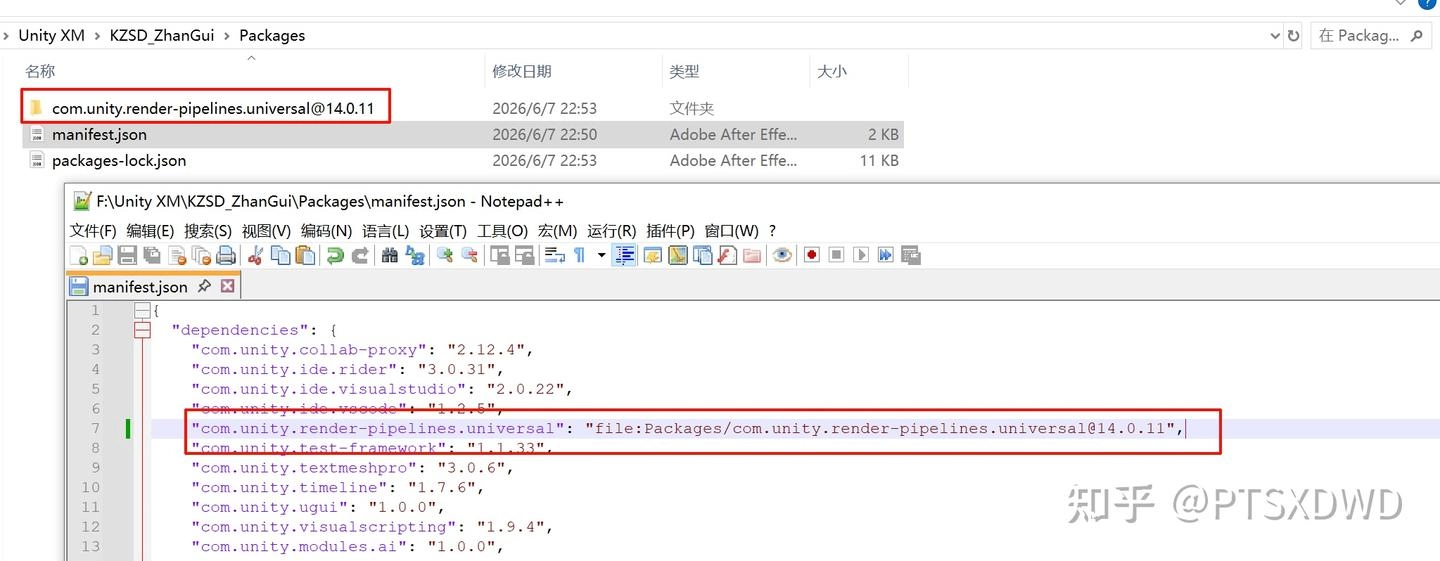The image size is (1440, 561).
Task: Open the 窗口(W) menu
Action: tap(731, 231)
